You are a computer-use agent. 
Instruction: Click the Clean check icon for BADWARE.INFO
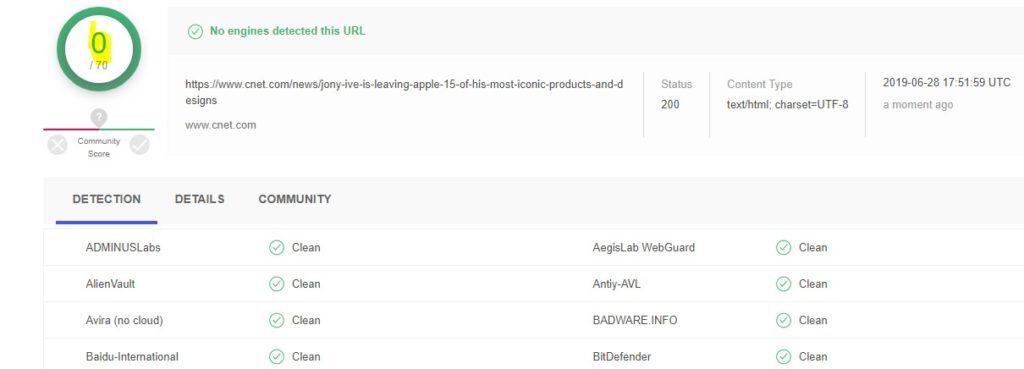point(784,320)
